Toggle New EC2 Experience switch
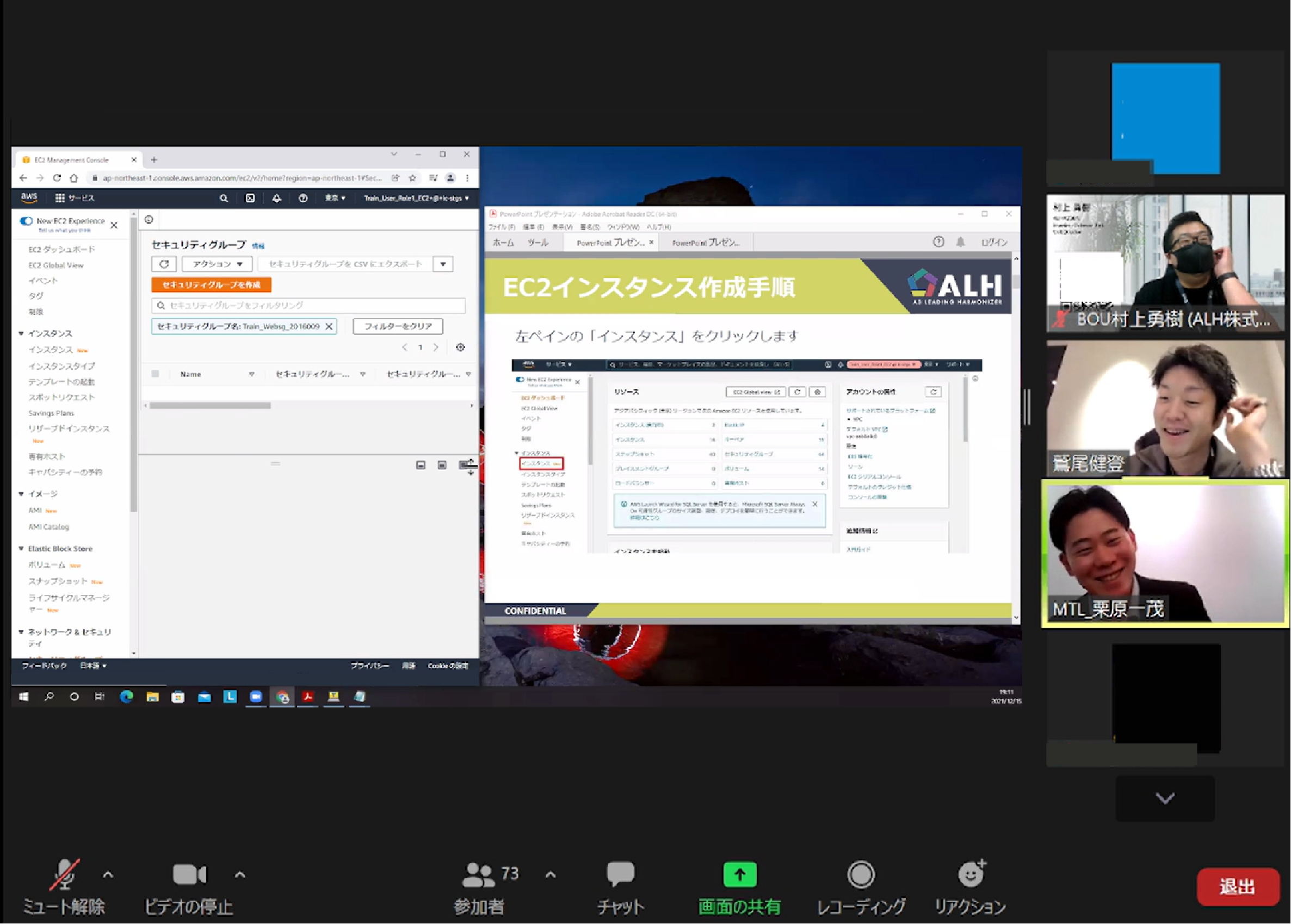The width and height of the screenshot is (1291, 924). coord(26,221)
